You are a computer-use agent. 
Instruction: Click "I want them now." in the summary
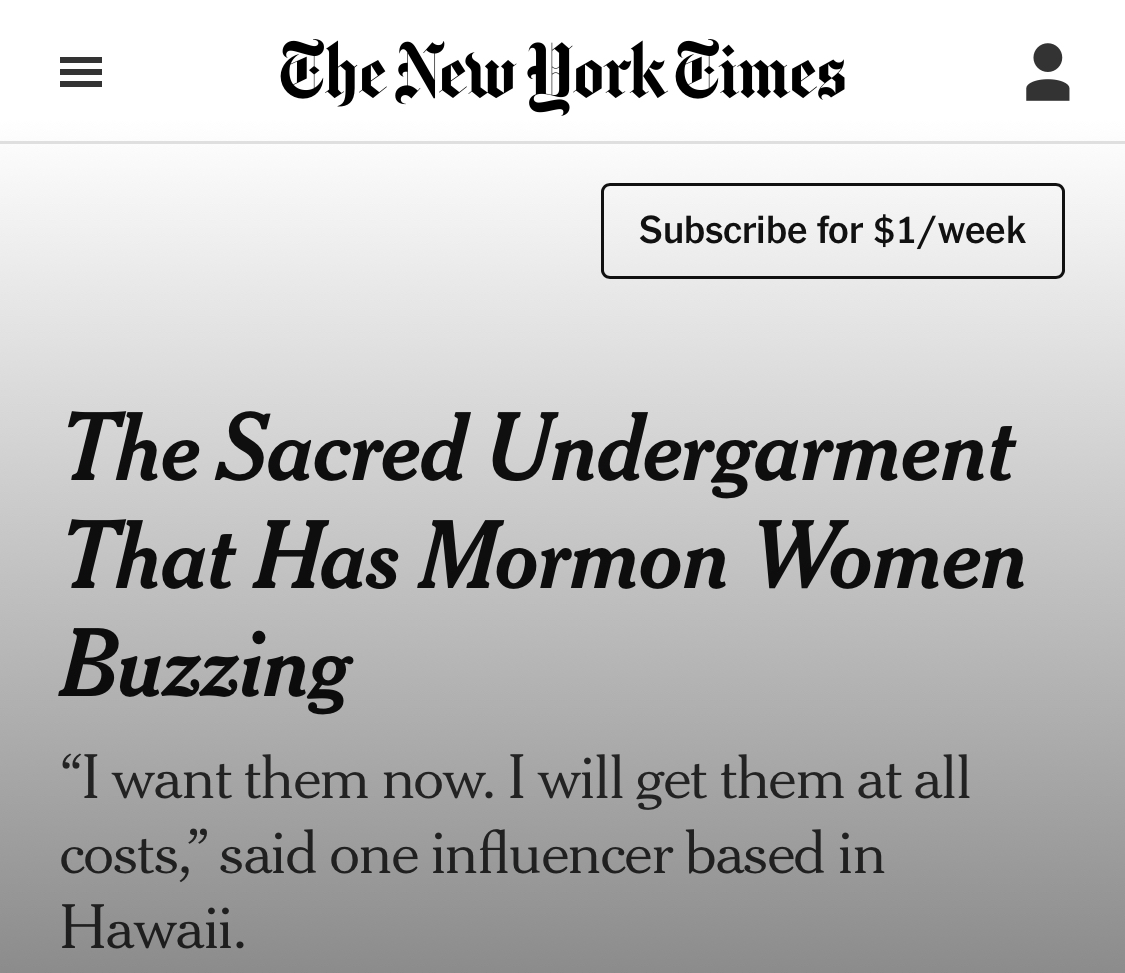(x=277, y=779)
